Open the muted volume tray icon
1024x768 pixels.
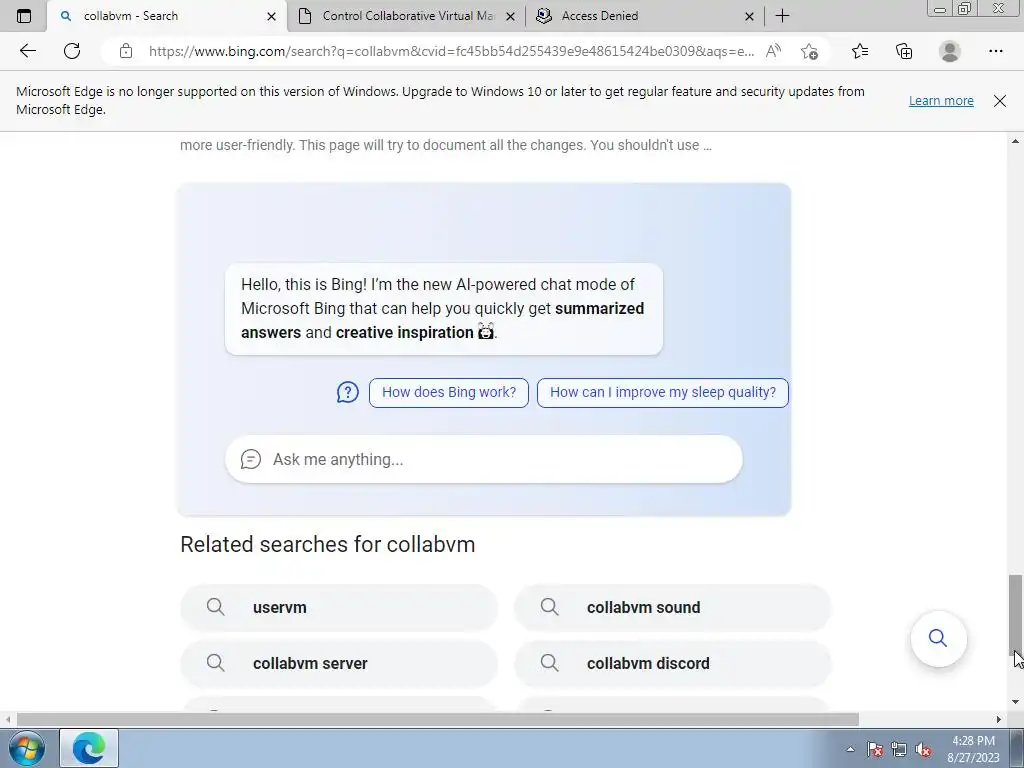[923, 749]
